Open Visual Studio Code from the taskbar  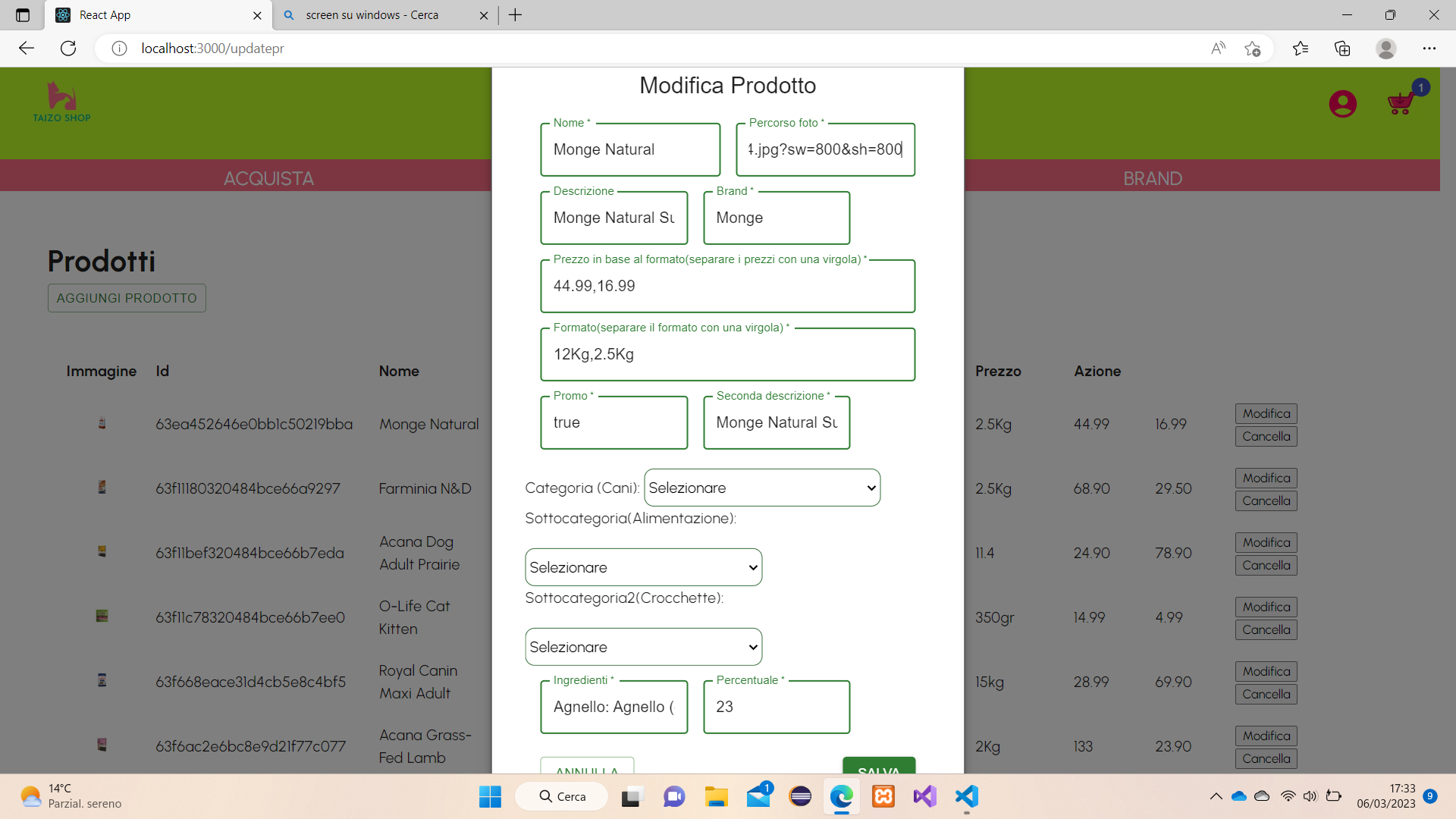point(965,796)
